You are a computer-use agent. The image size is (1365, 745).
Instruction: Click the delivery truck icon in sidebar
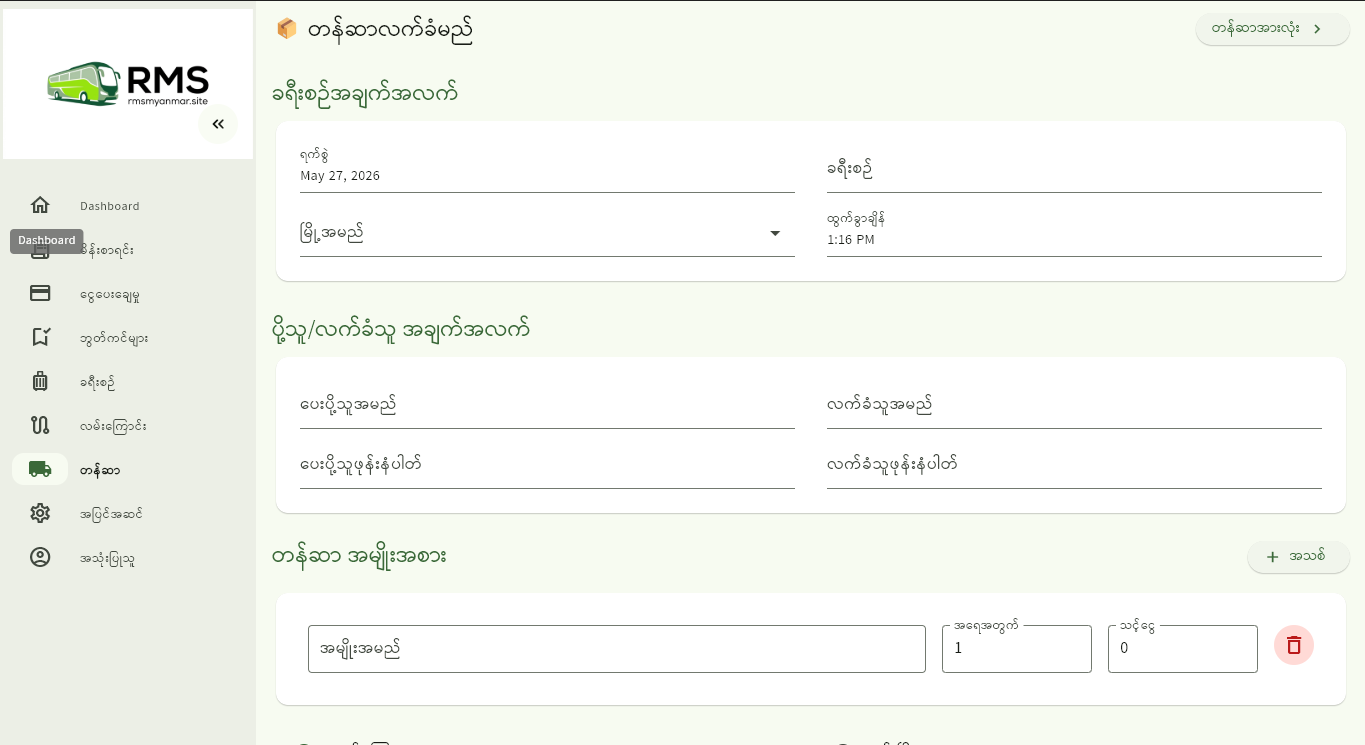click(x=40, y=469)
